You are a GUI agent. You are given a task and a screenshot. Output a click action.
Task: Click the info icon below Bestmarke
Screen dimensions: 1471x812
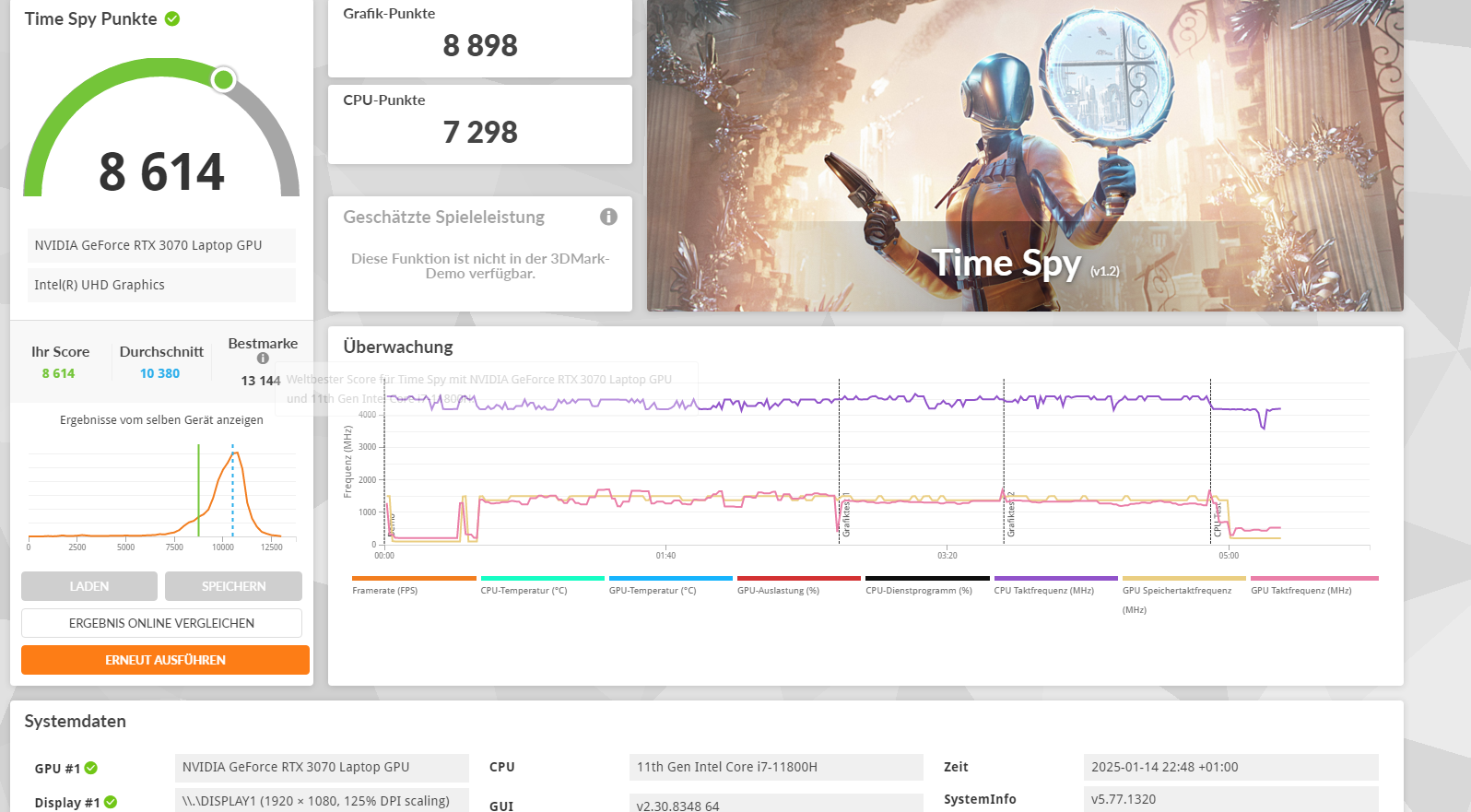coord(263,359)
